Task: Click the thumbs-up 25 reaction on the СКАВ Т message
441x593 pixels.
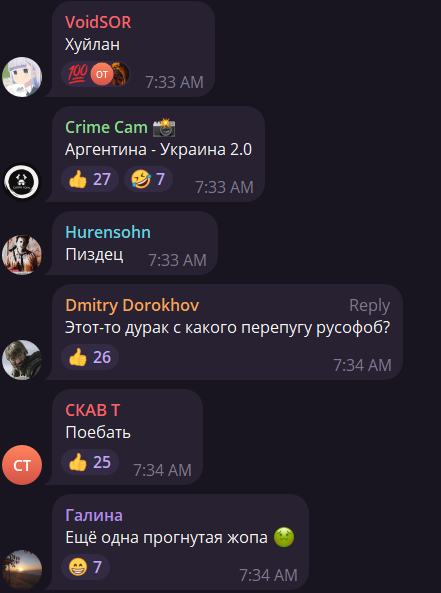Action: tap(90, 462)
